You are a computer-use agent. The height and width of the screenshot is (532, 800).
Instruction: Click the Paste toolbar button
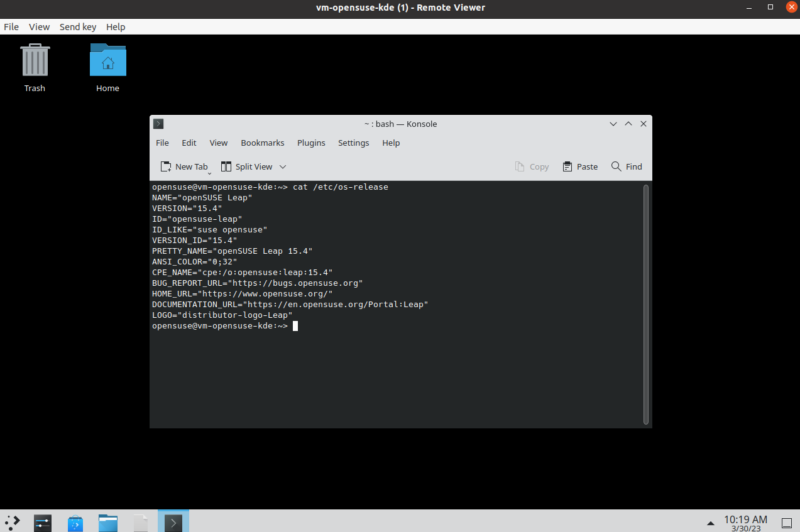coord(580,167)
